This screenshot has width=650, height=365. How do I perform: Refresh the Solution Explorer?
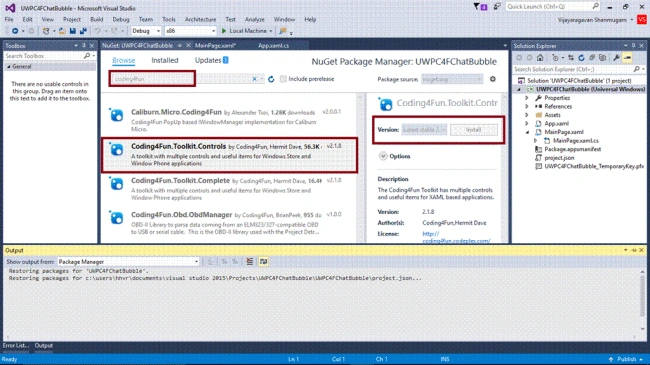tap(581, 58)
